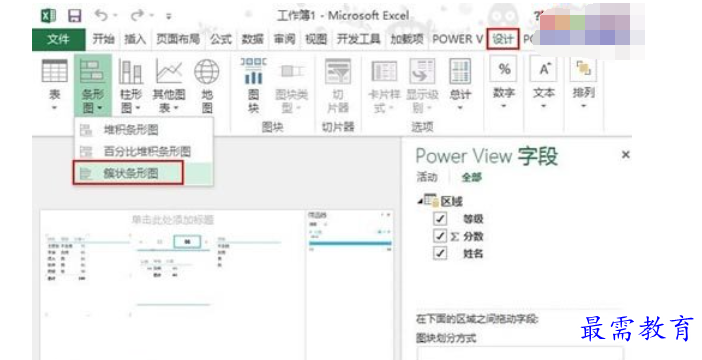Uncheck the 分数 field checkbox
Image resolution: width=702 pixels, height=360 pixels.
coord(440,236)
